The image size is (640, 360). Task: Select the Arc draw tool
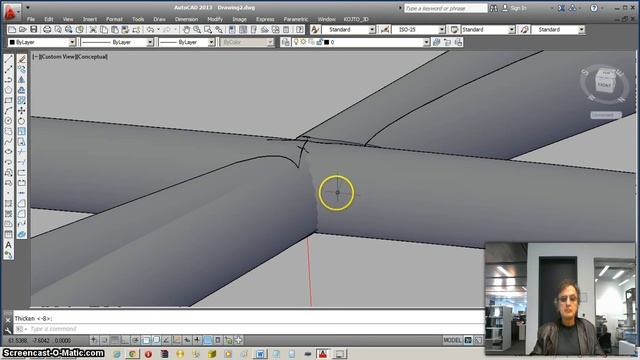[9, 111]
